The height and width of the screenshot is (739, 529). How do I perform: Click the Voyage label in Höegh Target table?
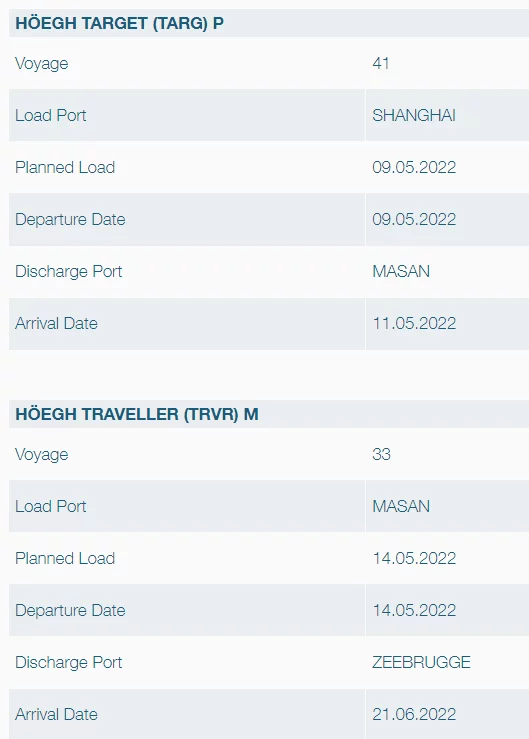41,64
